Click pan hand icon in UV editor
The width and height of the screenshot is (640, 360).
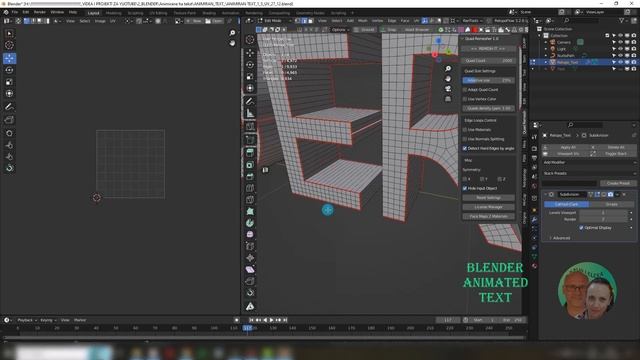pos(232,43)
